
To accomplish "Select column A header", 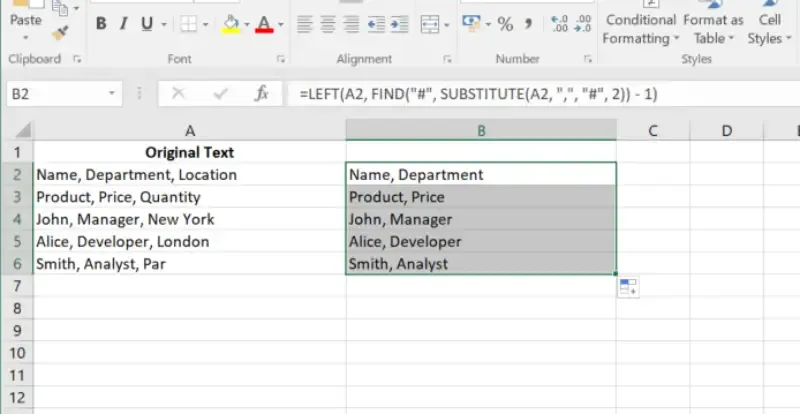I will tap(190, 131).
